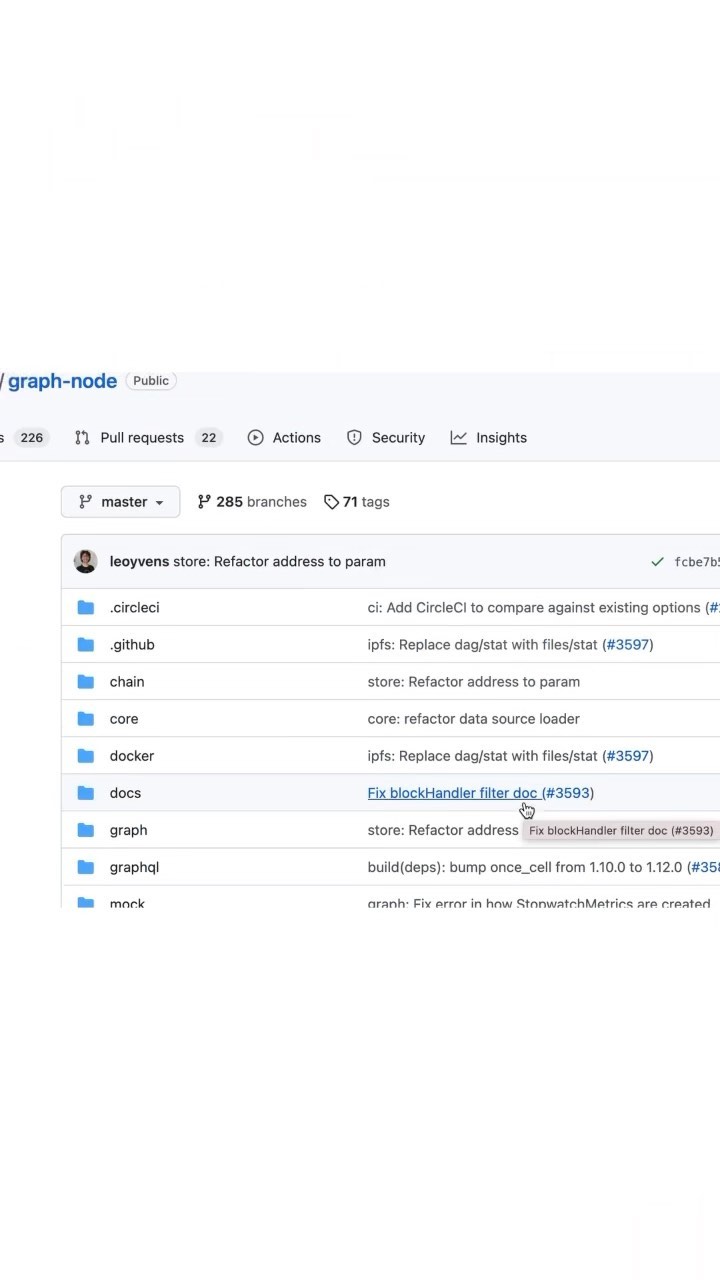The width and height of the screenshot is (720, 1280).
Task: Click the docker folder icon
Action: coord(86,756)
